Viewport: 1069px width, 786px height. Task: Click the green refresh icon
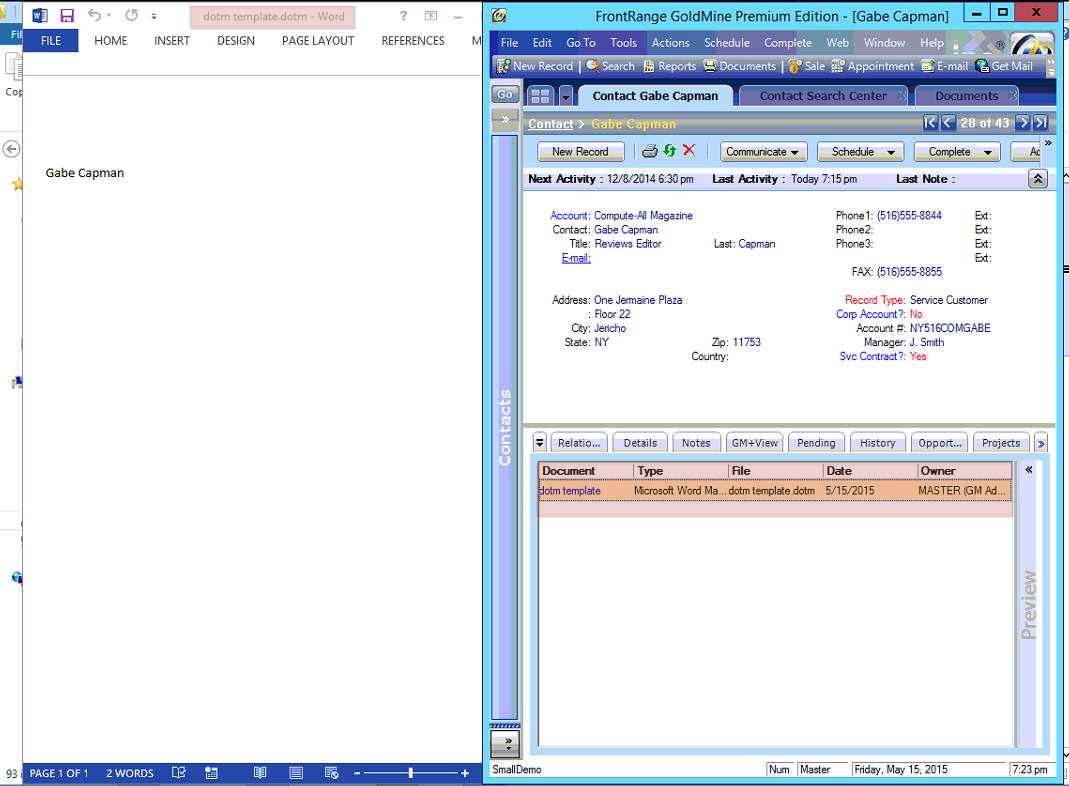[x=669, y=151]
